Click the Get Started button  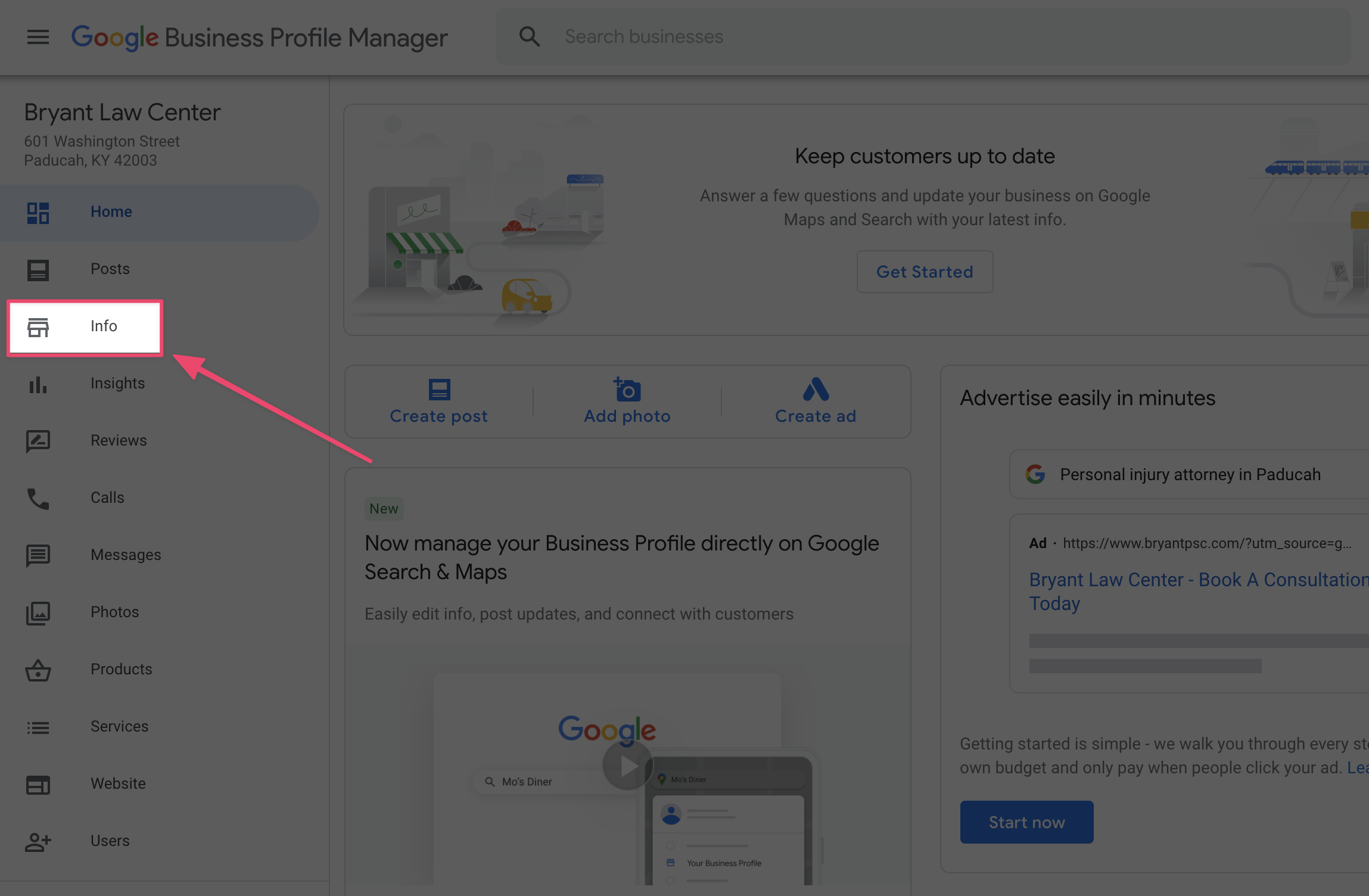click(925, 272)
